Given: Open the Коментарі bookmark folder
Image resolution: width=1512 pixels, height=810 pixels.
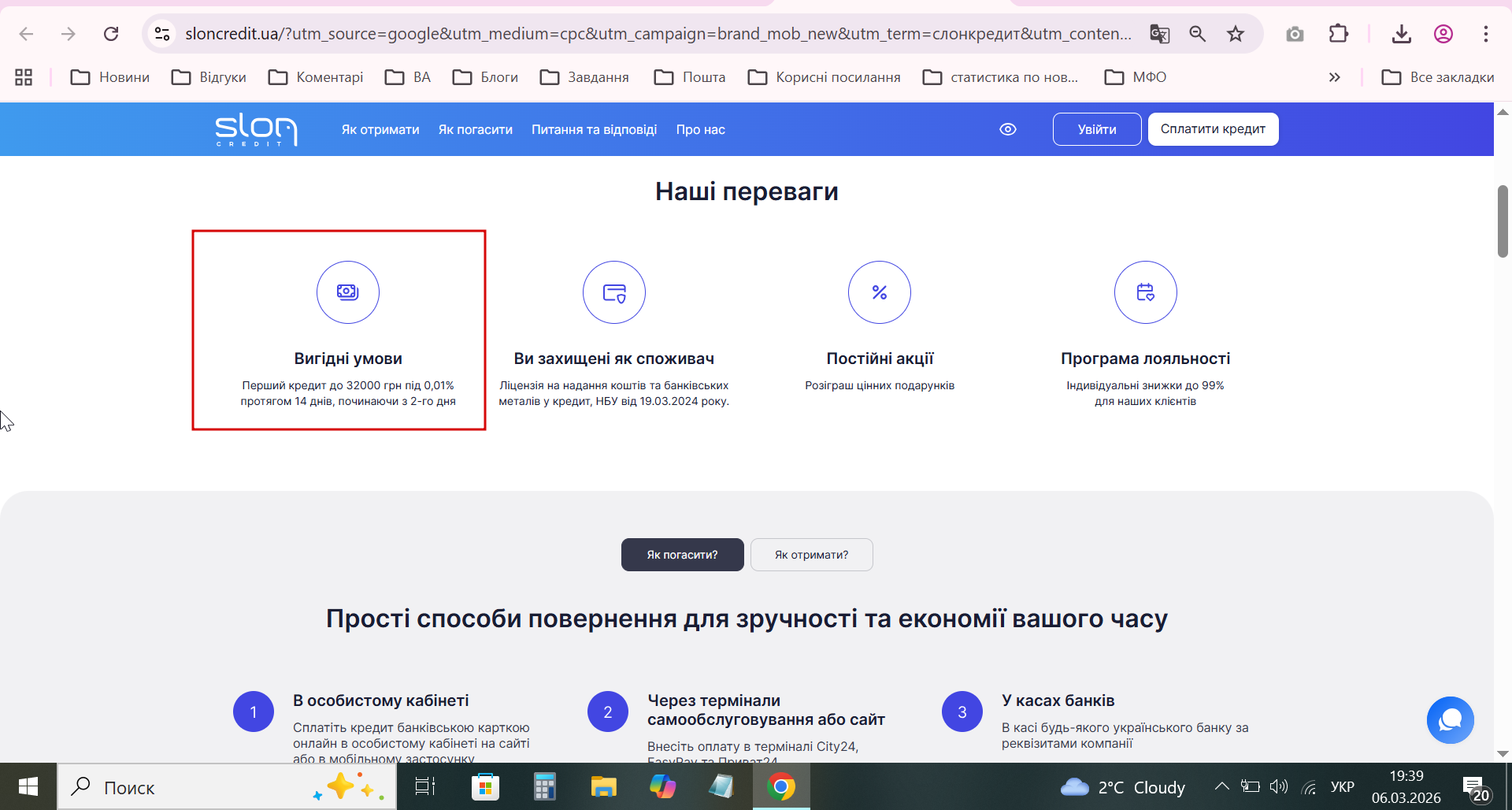Looking at the screenshot, I should [316, 77].
